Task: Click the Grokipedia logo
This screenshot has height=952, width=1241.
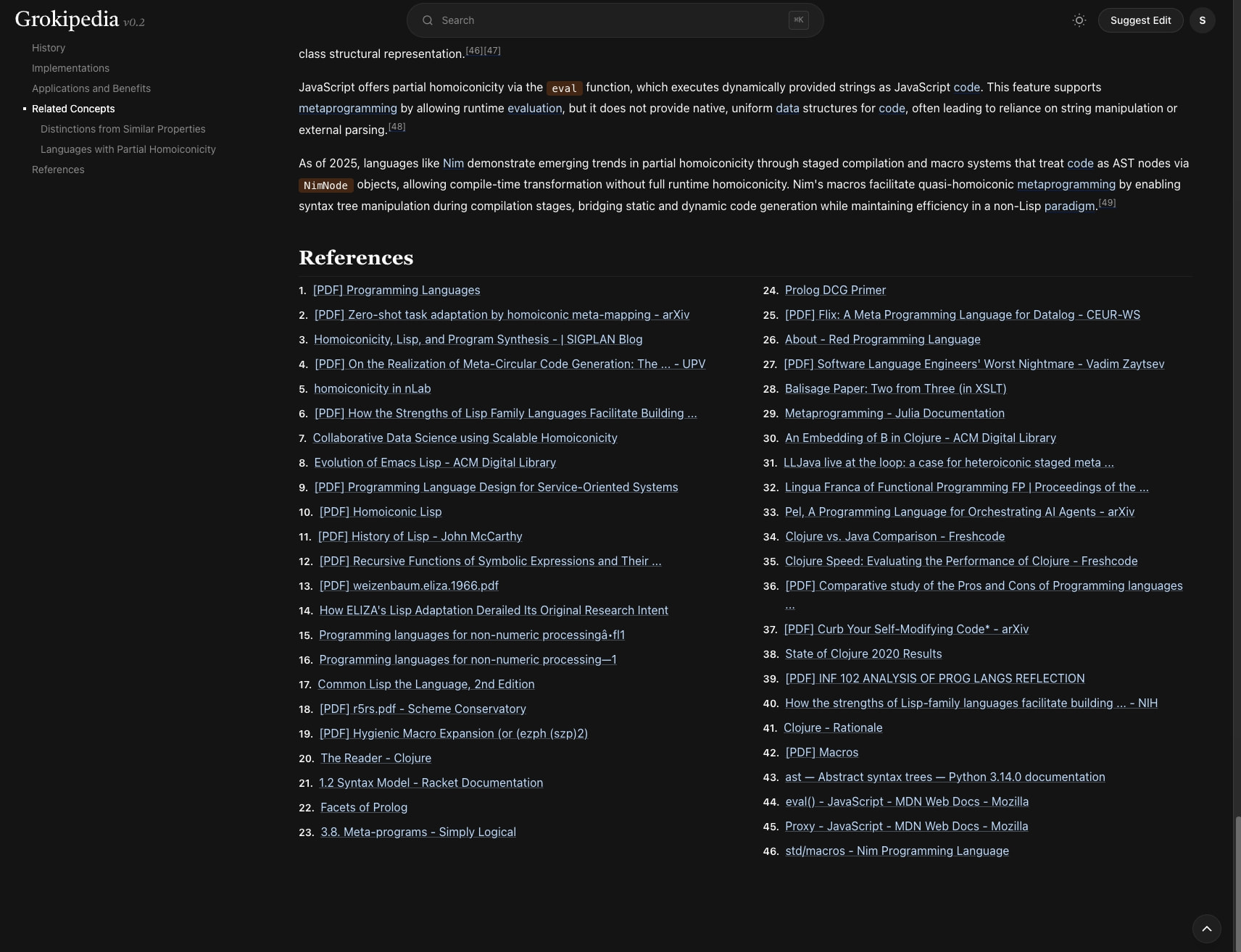Action: coord(67,19)
